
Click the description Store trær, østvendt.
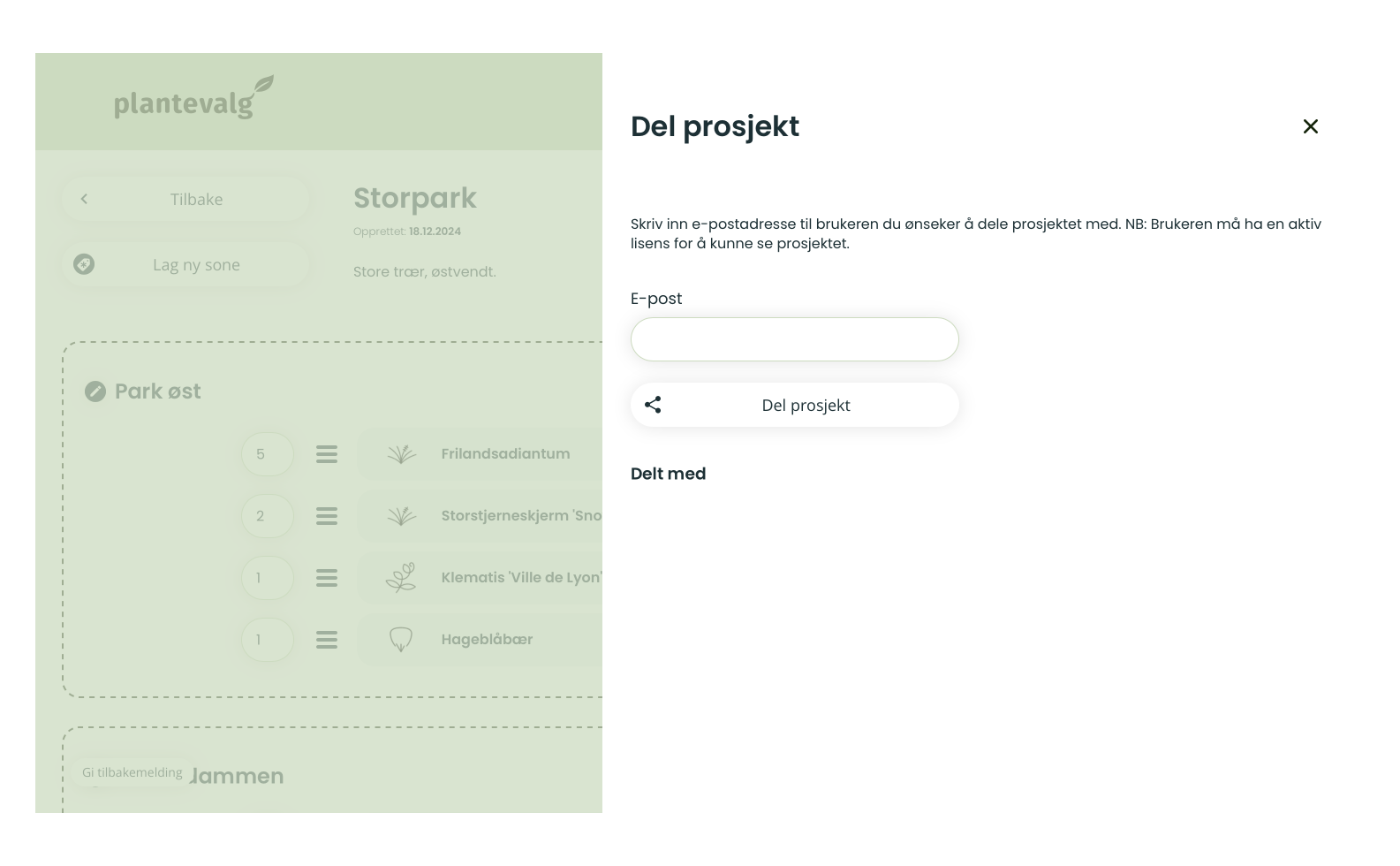tap(425, 271)
